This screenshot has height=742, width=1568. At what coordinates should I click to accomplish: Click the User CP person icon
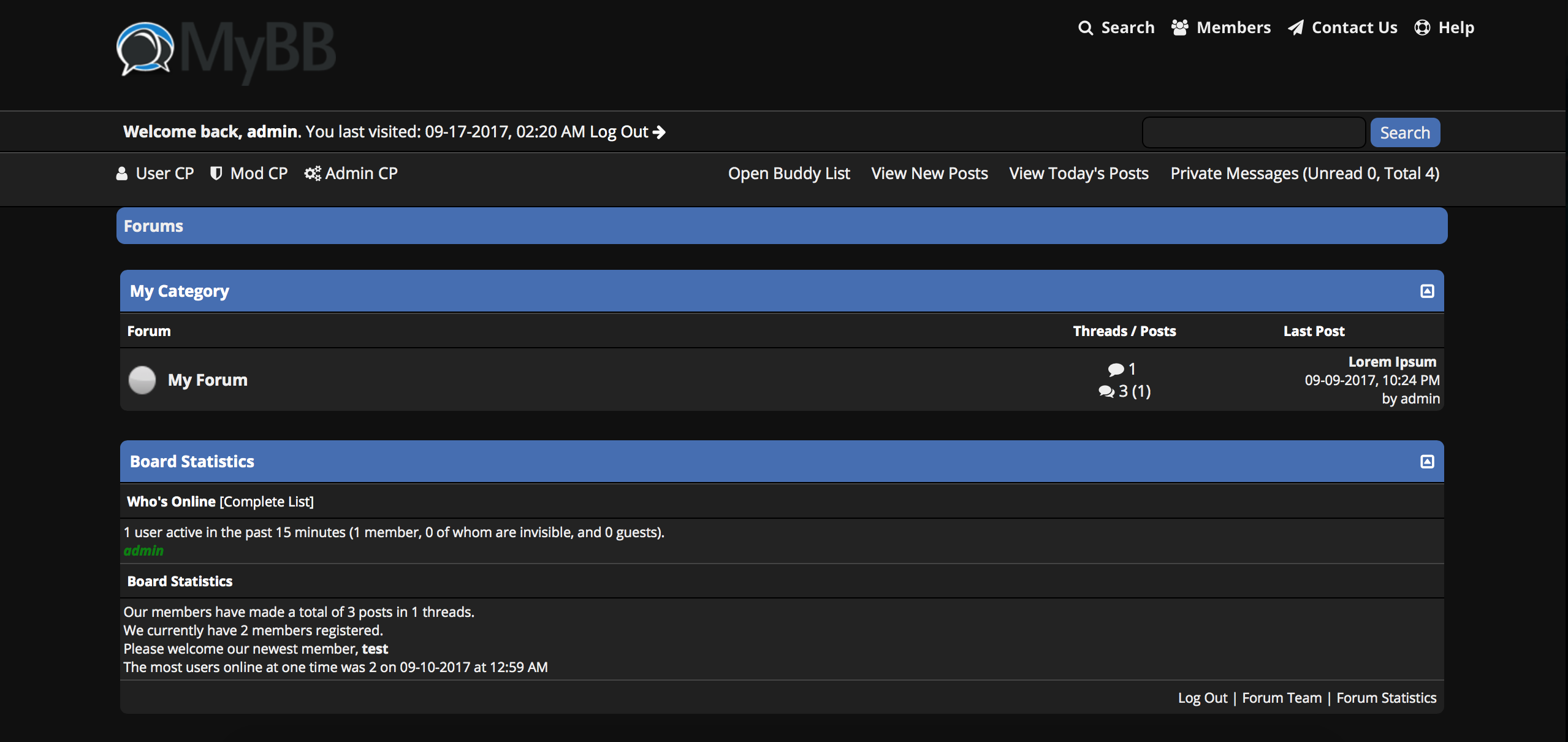pos(122,174)
